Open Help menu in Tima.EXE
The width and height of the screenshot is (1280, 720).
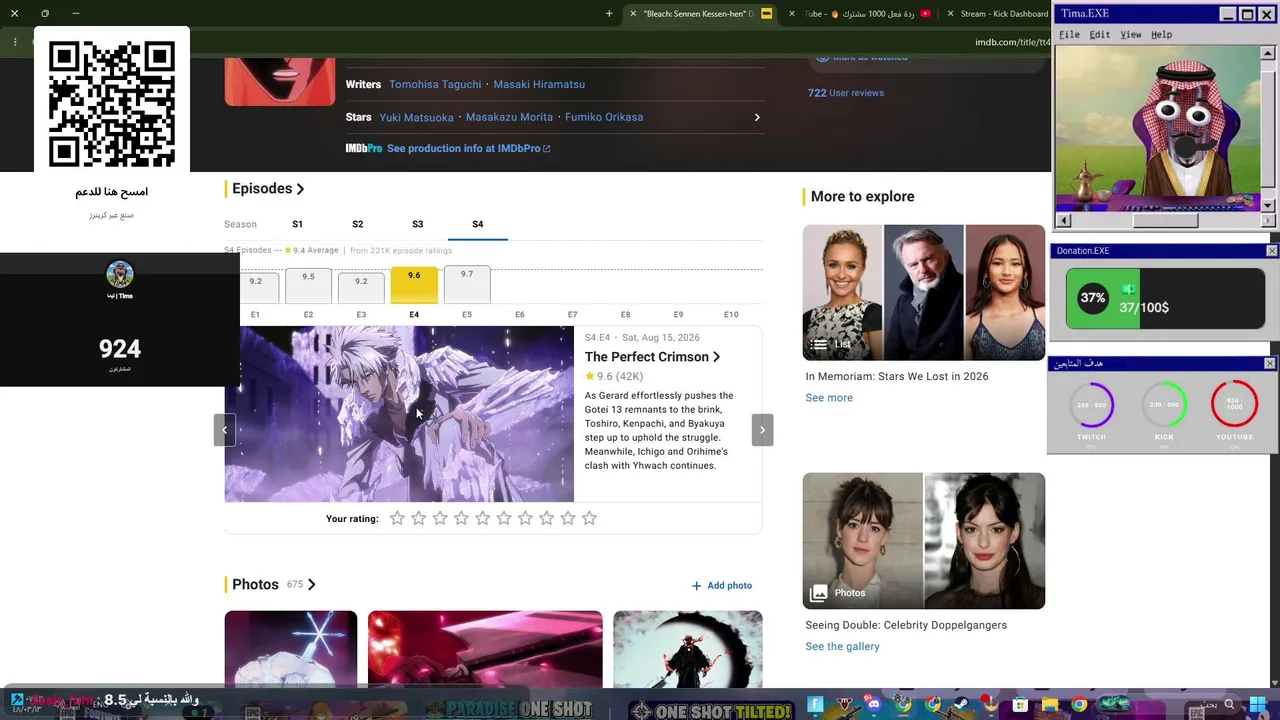pyautogui.click(x=1161, y=35)
